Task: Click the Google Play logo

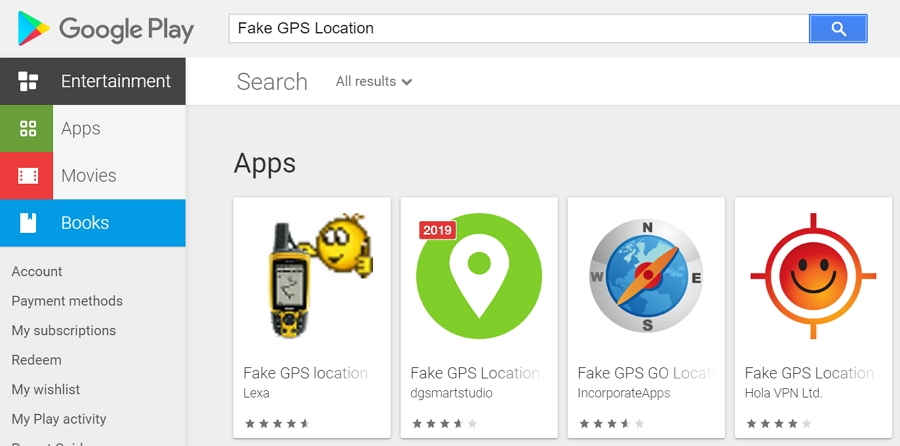Action: pyautogui.click(x=105, y=29)
